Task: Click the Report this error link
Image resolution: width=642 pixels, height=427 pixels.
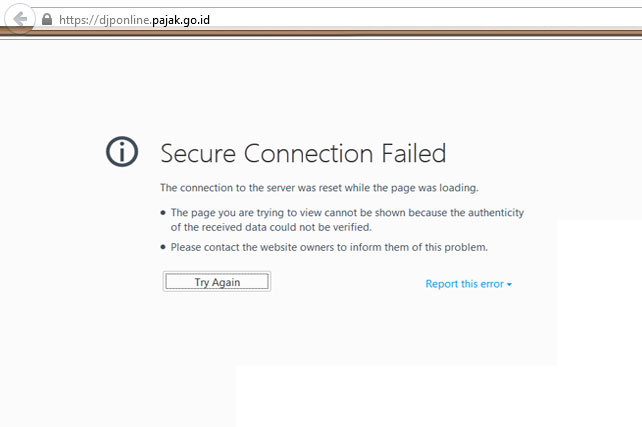Action: [x=465, y=284]
